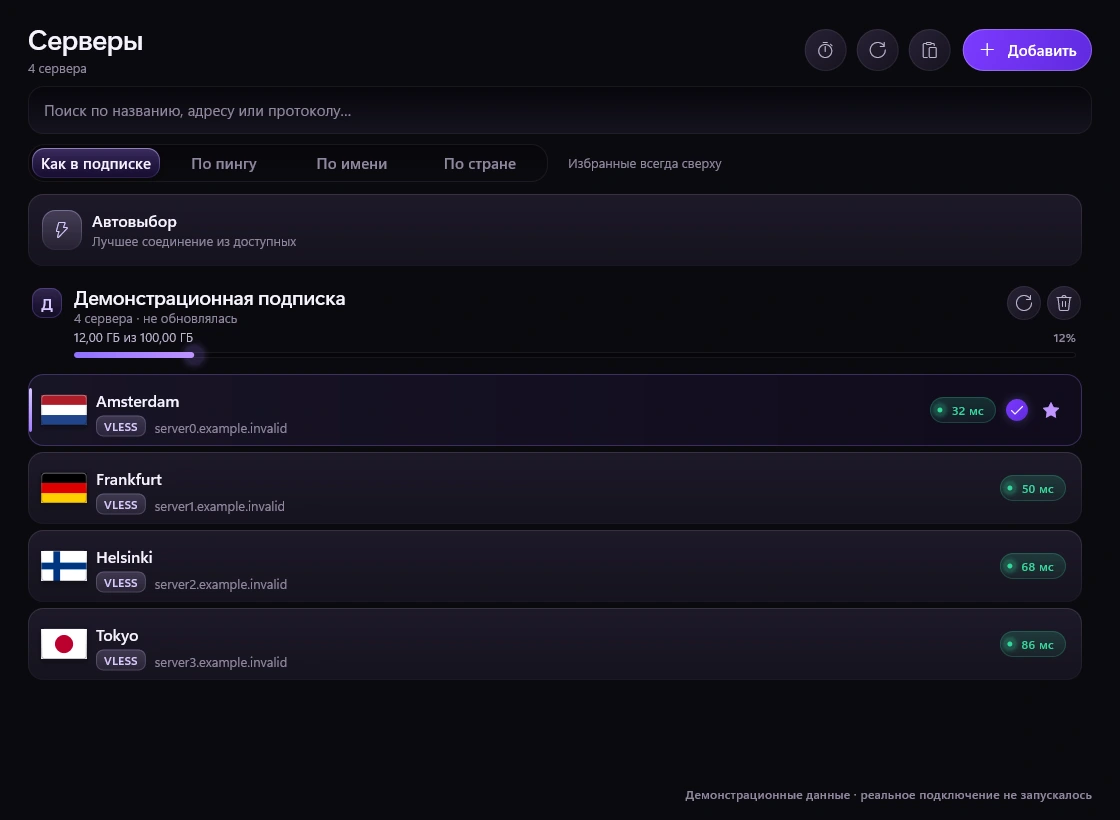Focus the server search field
Viewport: 1120px width, 820px height.
point(559,111)
